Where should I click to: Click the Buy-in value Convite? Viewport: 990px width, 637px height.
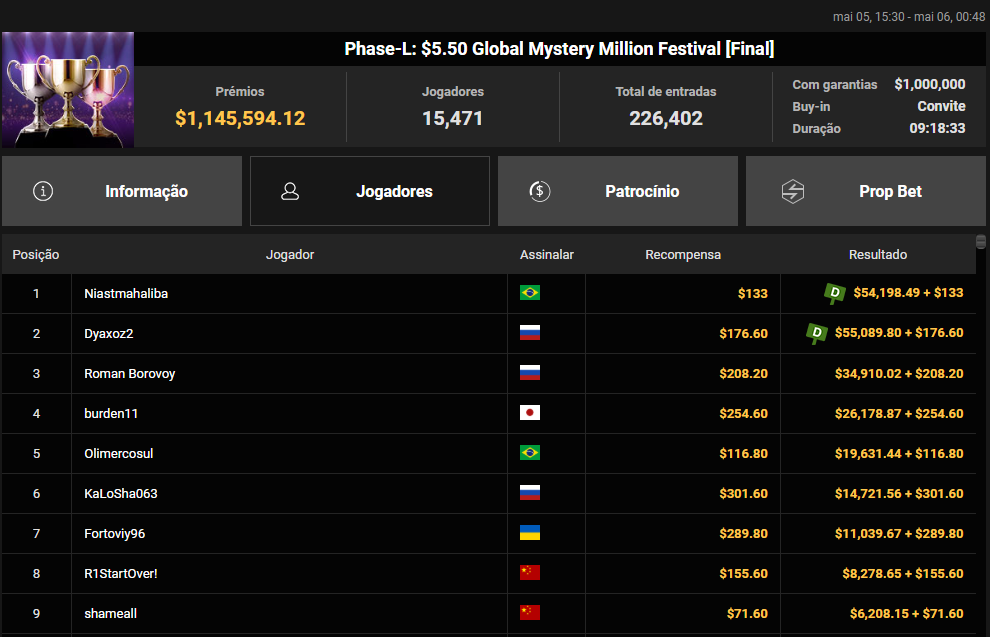[x=941, y=106]
